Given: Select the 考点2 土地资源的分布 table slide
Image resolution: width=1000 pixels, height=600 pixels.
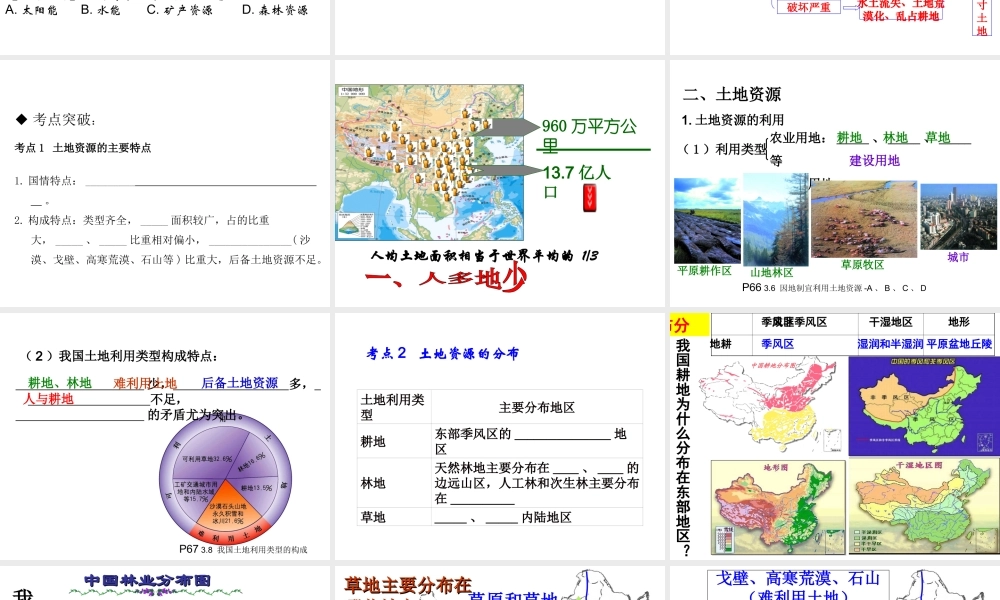Looking at the screenshot, I should (x=500, y=436).
